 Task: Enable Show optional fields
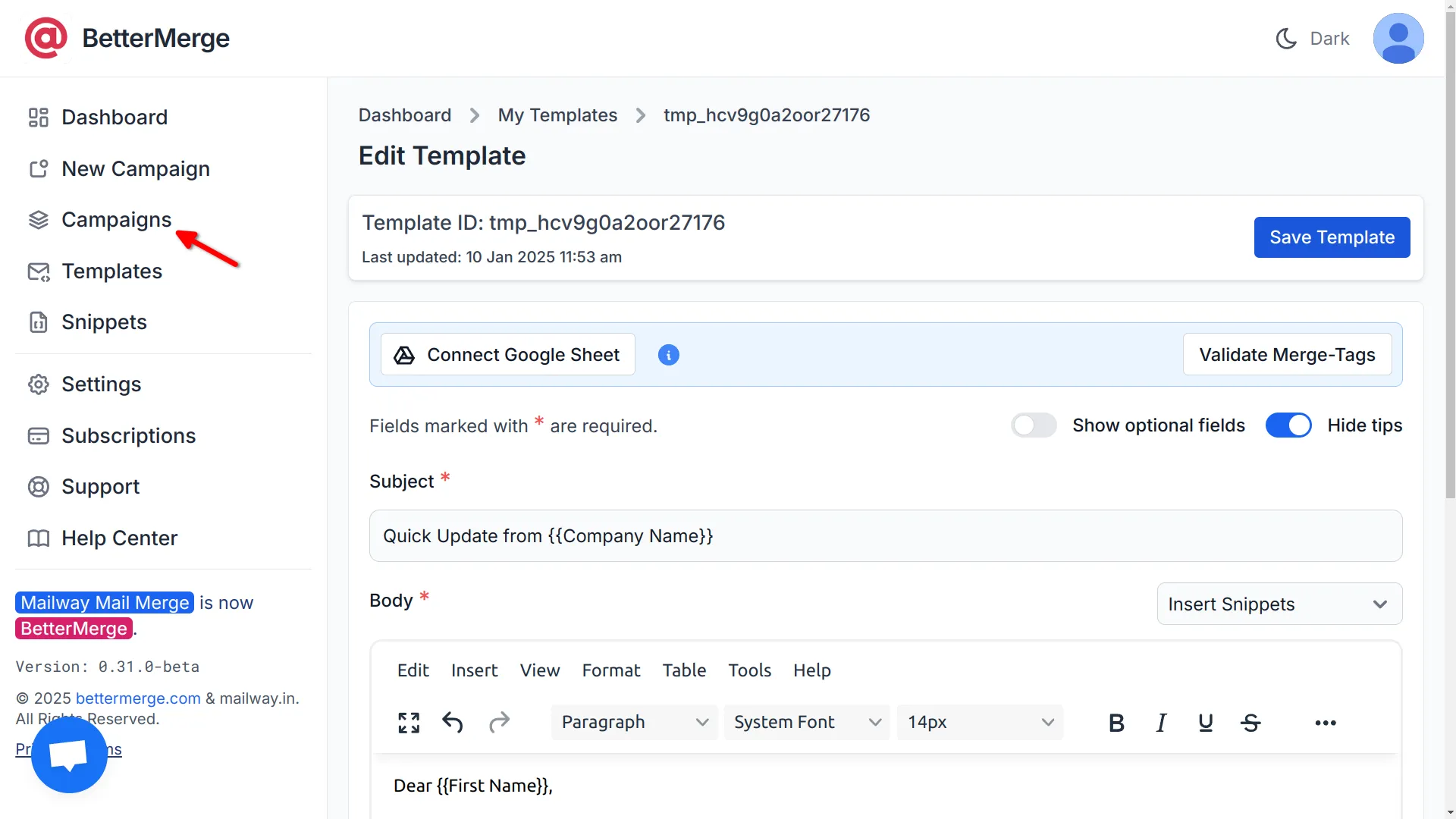[x=1034, y=425]
